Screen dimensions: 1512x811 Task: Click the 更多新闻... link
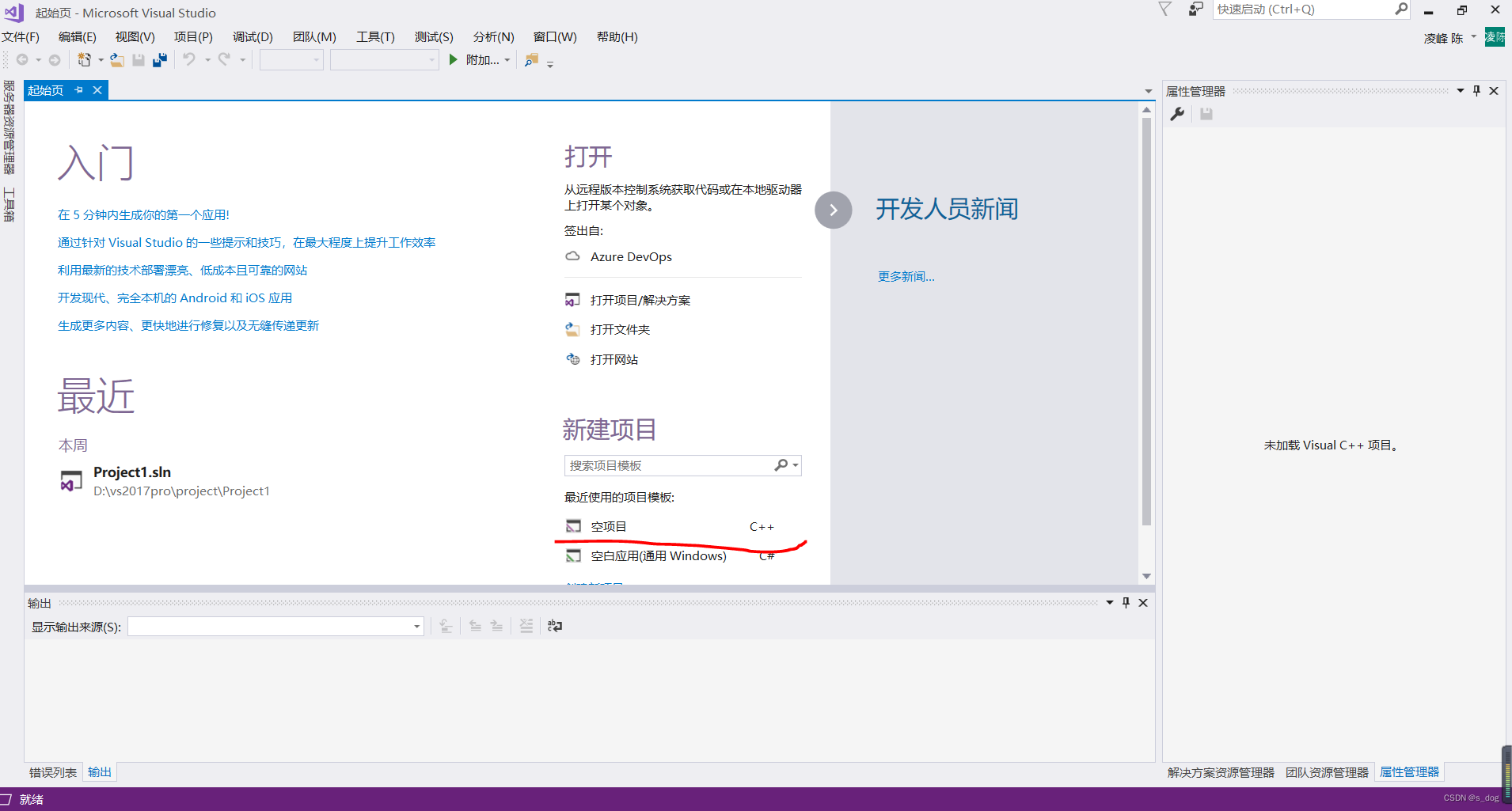(906, 277)
